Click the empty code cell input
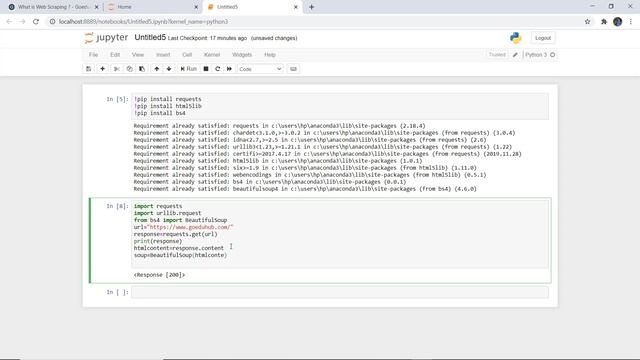The width and height of the screenshot is (640, 360). click(340, 292)
